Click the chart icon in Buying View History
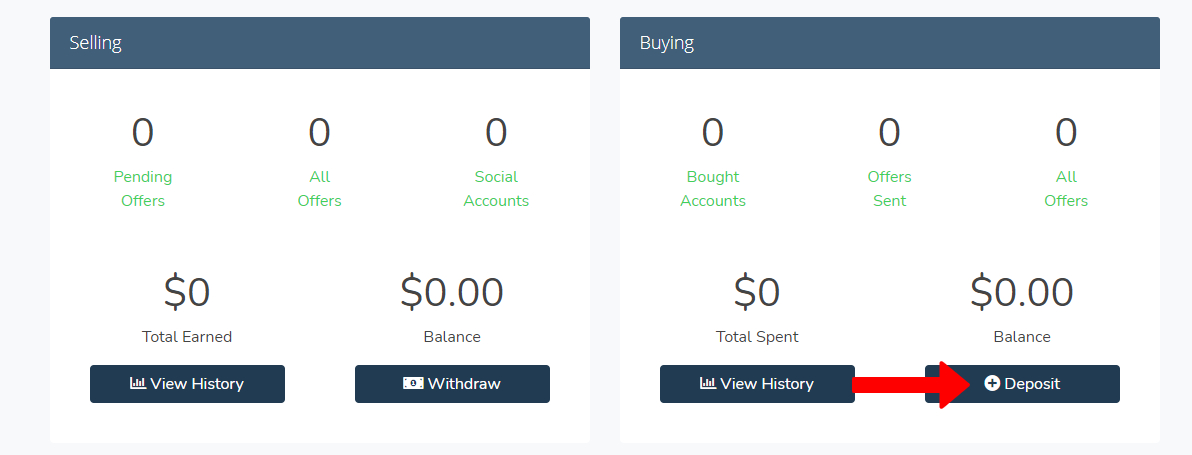Viewport: 1192px width, 455px height. pos(708,384)
